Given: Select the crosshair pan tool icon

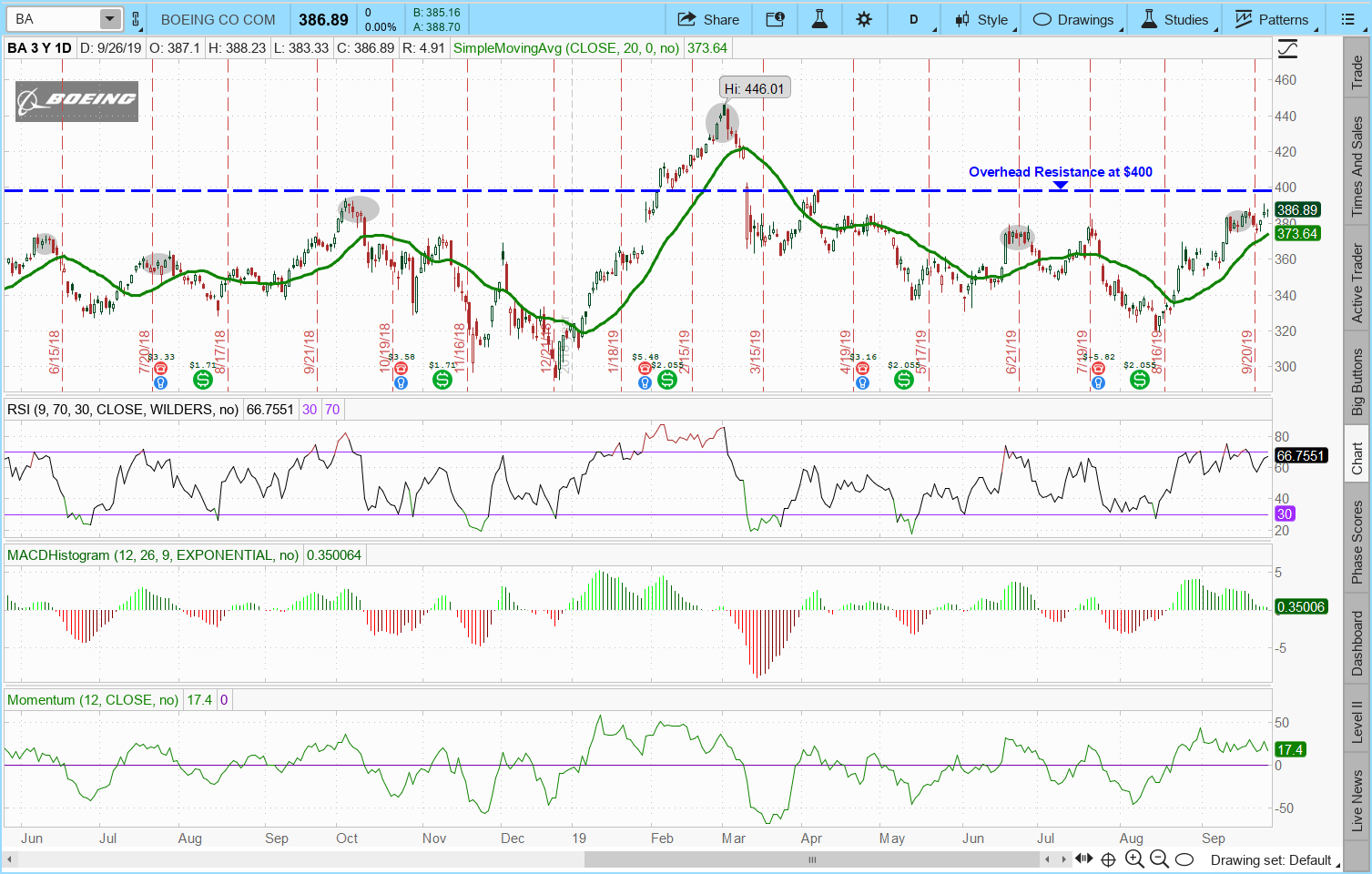Looking at the screenshot, I should point(1108,859).
